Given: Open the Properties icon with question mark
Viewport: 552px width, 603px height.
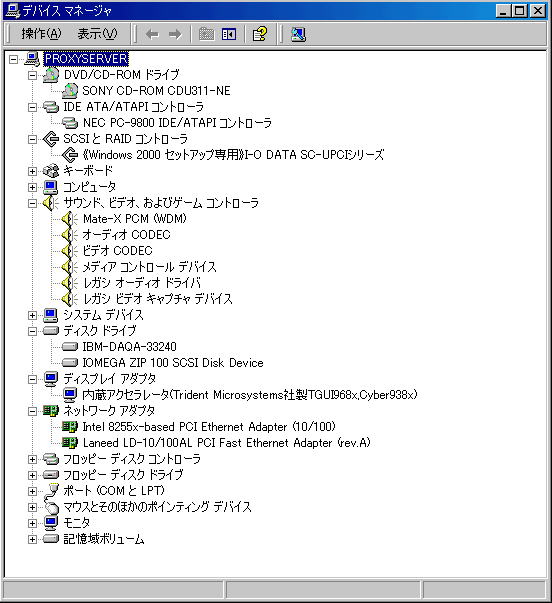Looking at the screenshot, I should pos(260,34).
